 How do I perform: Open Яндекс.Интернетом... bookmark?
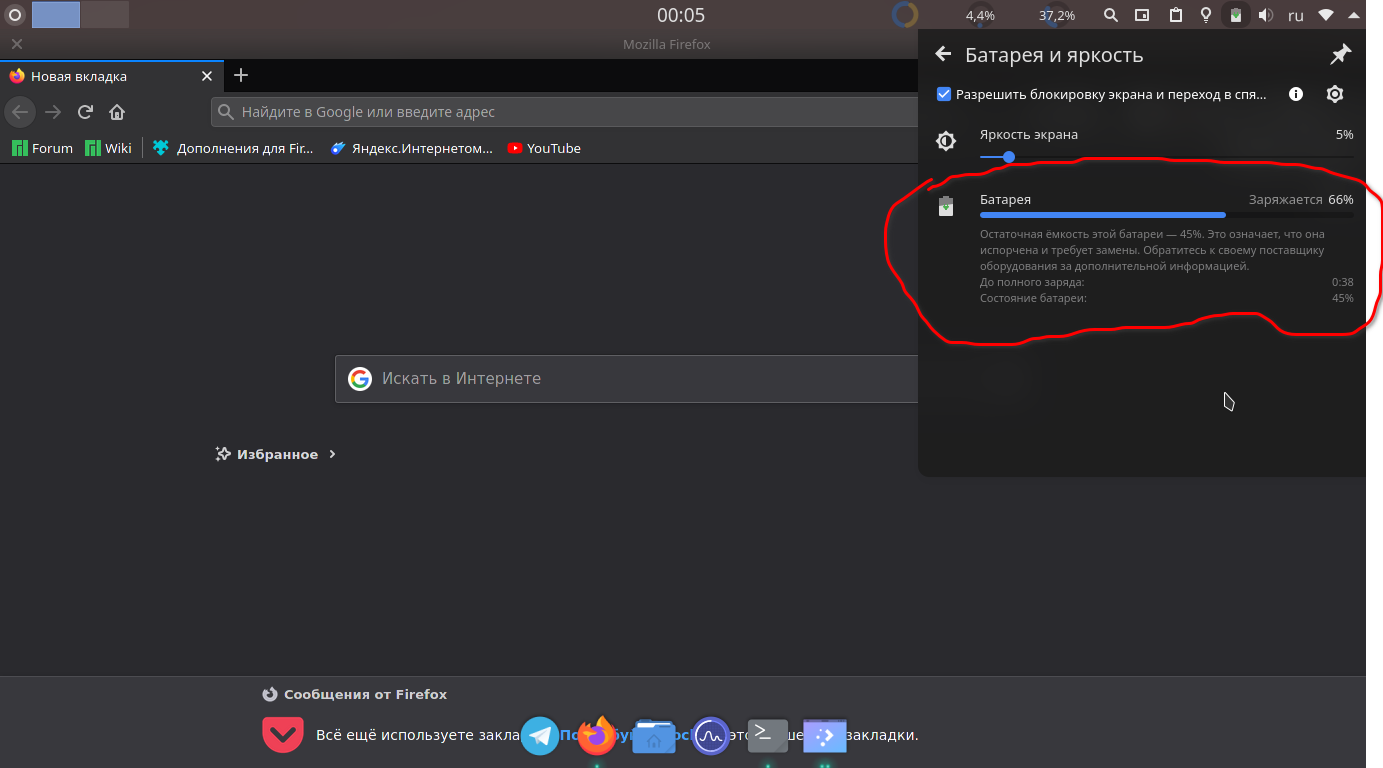412,148
